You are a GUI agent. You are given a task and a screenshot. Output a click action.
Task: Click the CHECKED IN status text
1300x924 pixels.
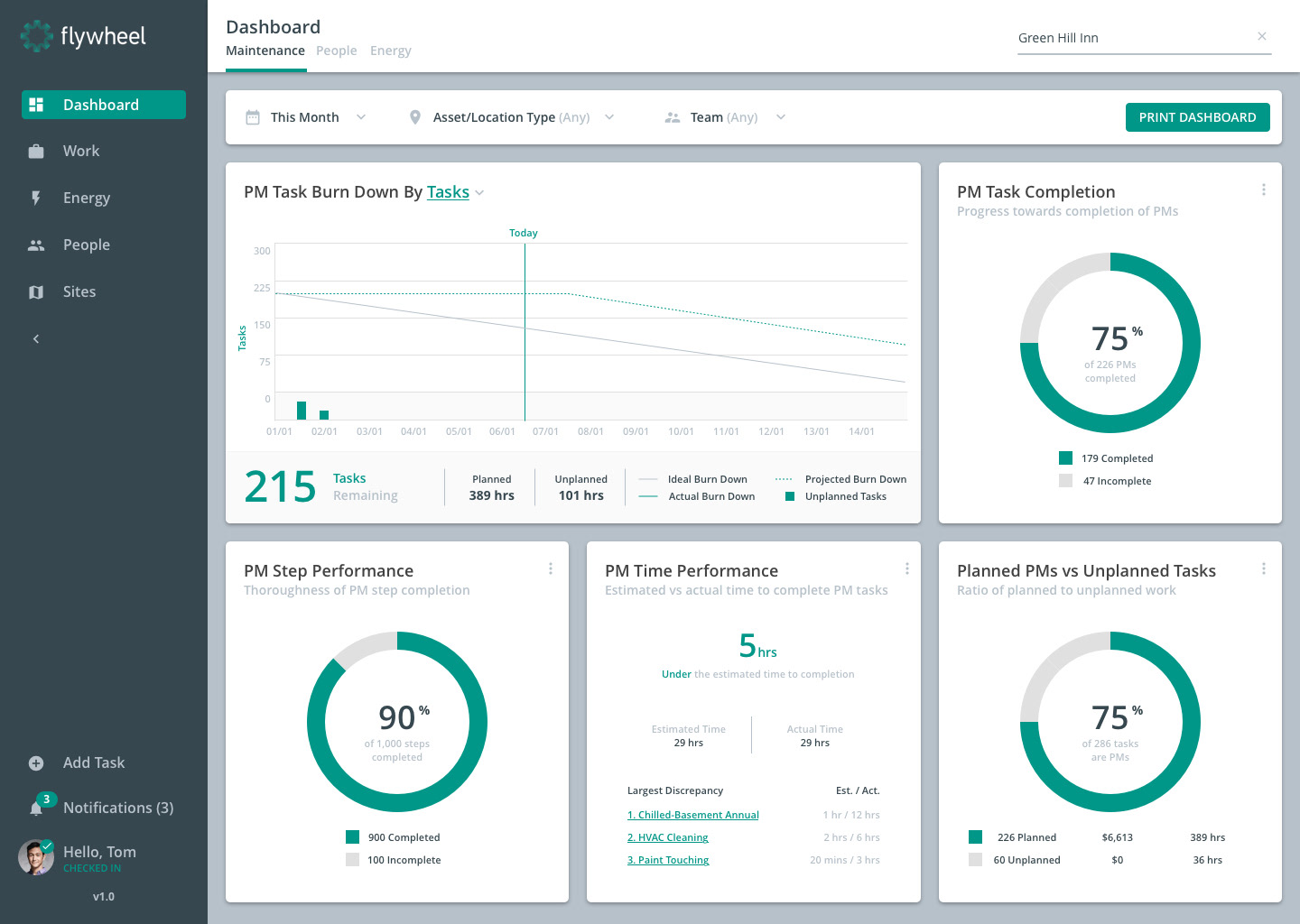[92, 868]
